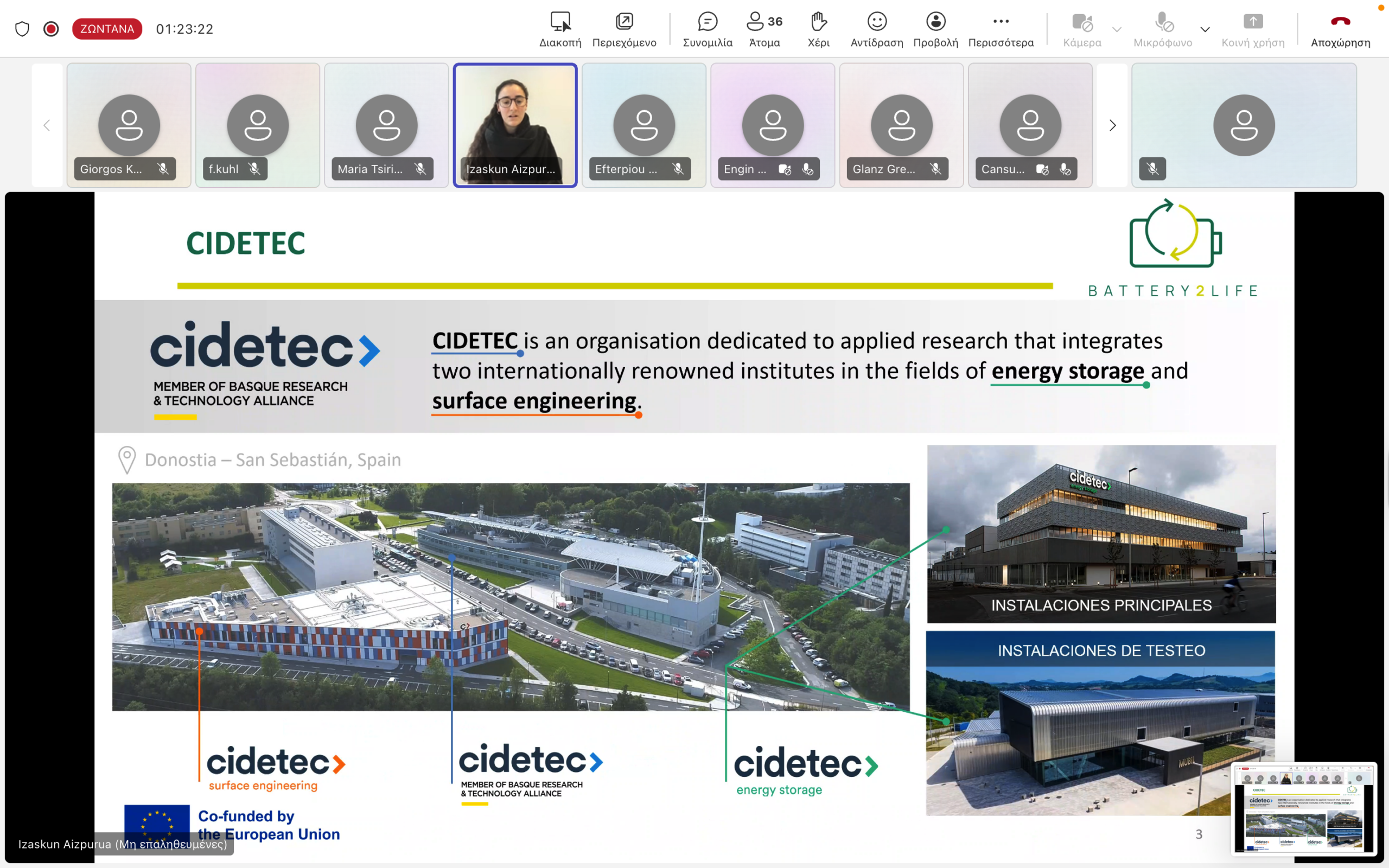Click the self-preview thumbnail at bottom-right
This screenshot has height=868, width=1389.
1304,808
